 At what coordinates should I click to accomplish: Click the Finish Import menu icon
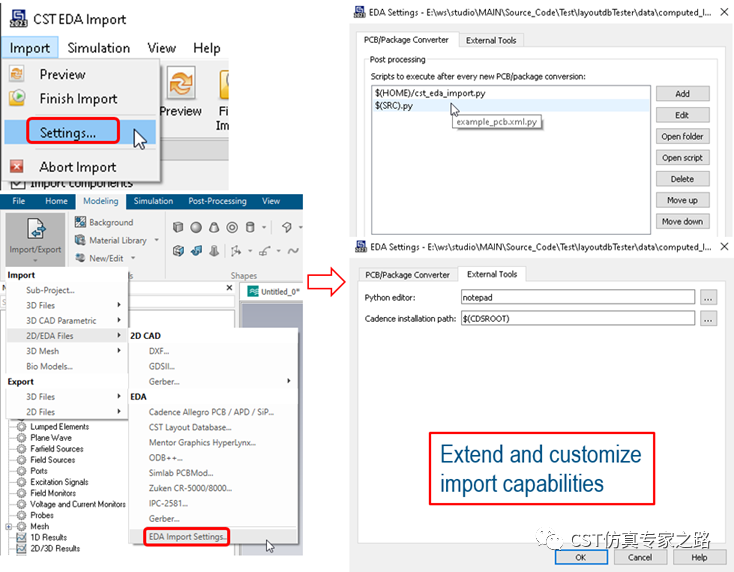pyautogui.click(x=17, y=97)
